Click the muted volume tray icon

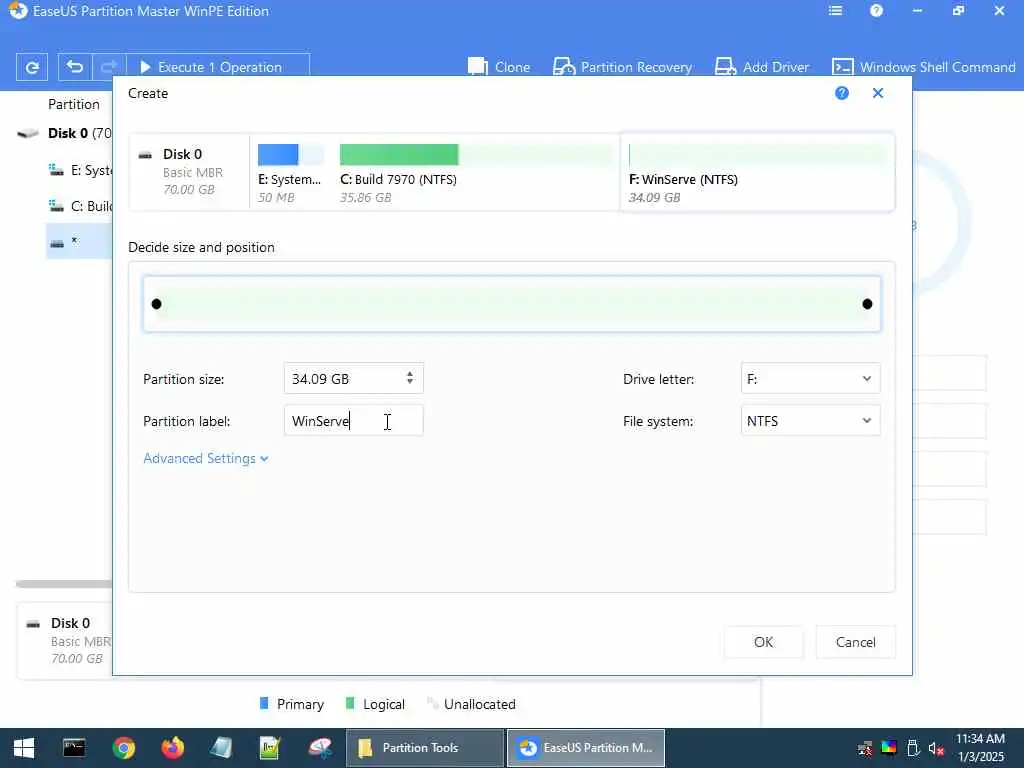point(936,748)
